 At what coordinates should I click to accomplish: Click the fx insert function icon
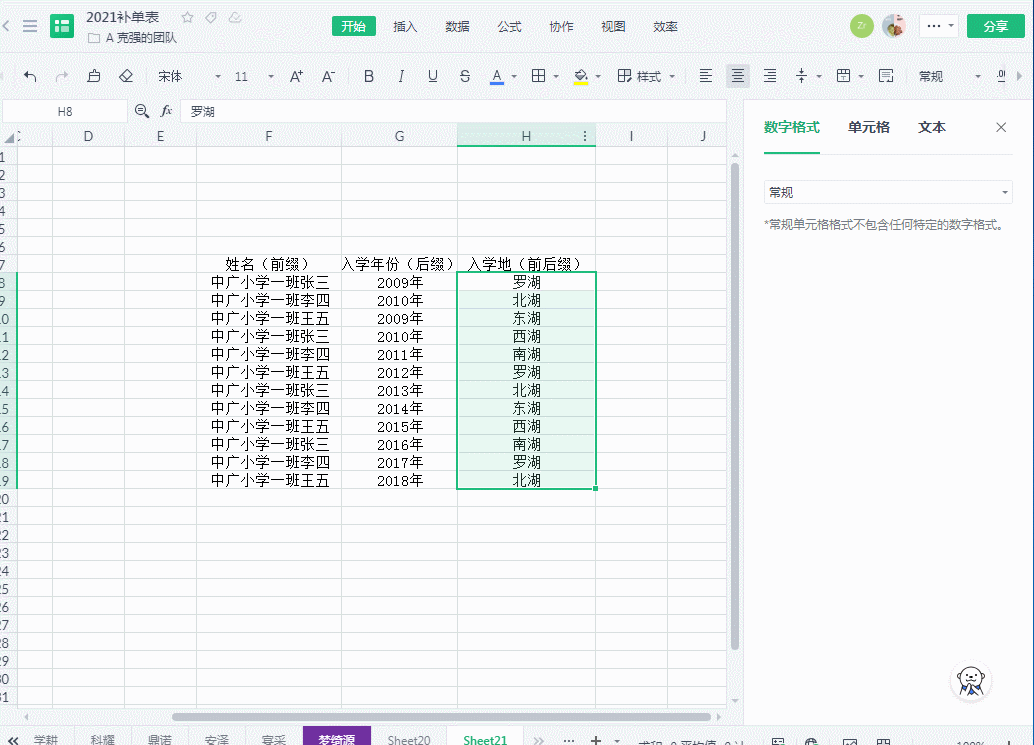[166, 111]
